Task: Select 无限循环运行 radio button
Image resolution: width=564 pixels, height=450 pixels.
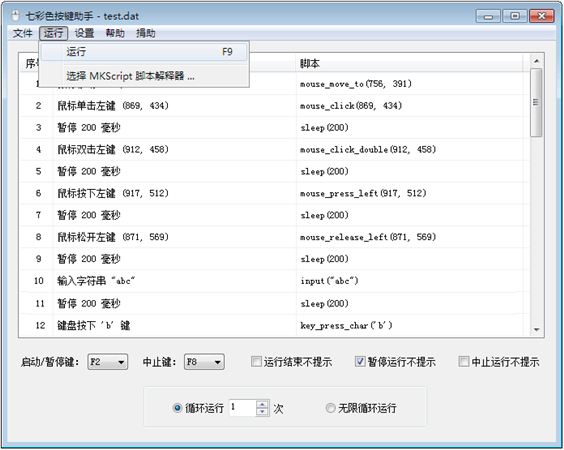Action: click(330, 408)
